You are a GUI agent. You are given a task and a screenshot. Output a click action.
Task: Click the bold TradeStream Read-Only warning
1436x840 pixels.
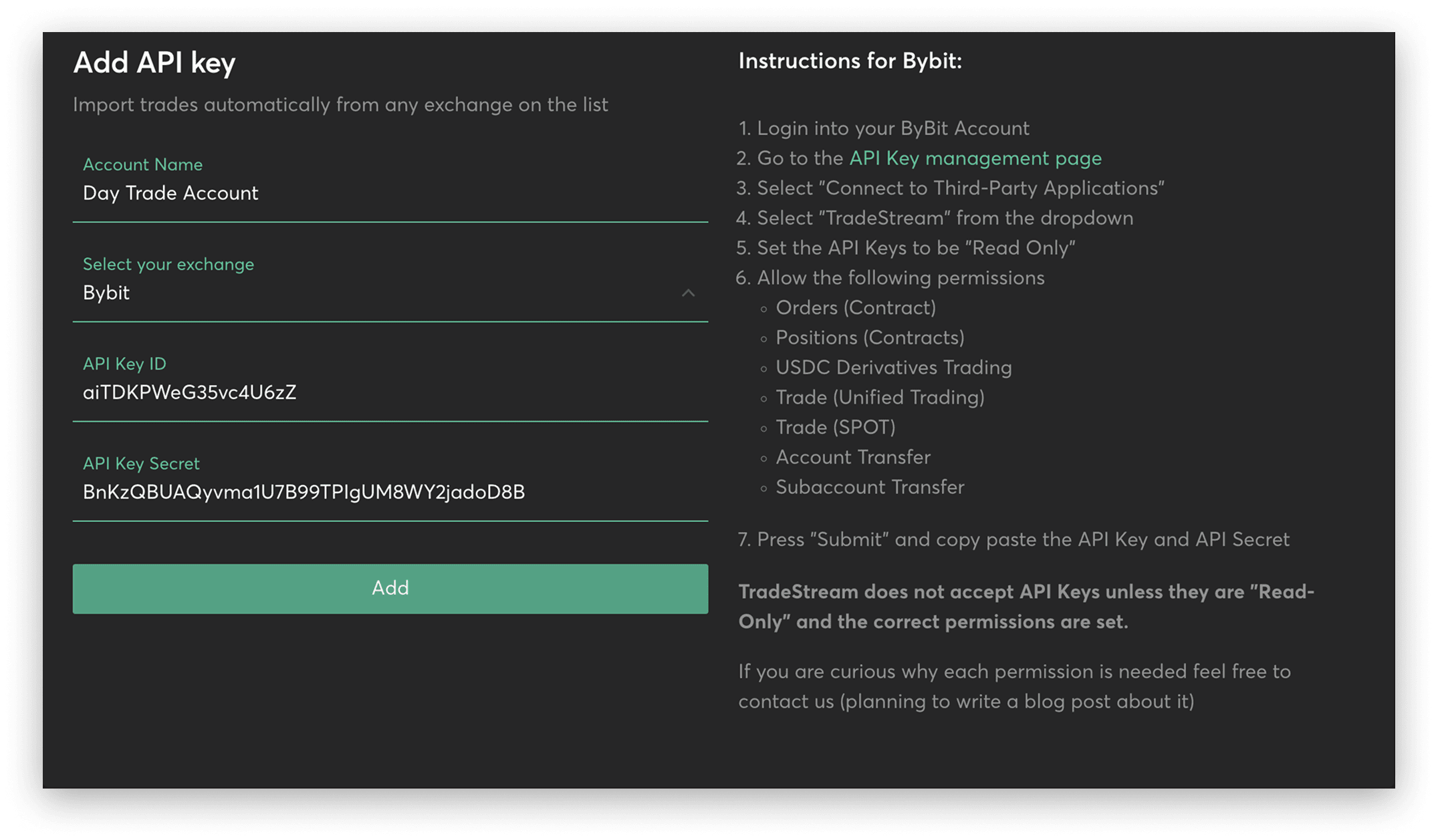(1026, 607)
